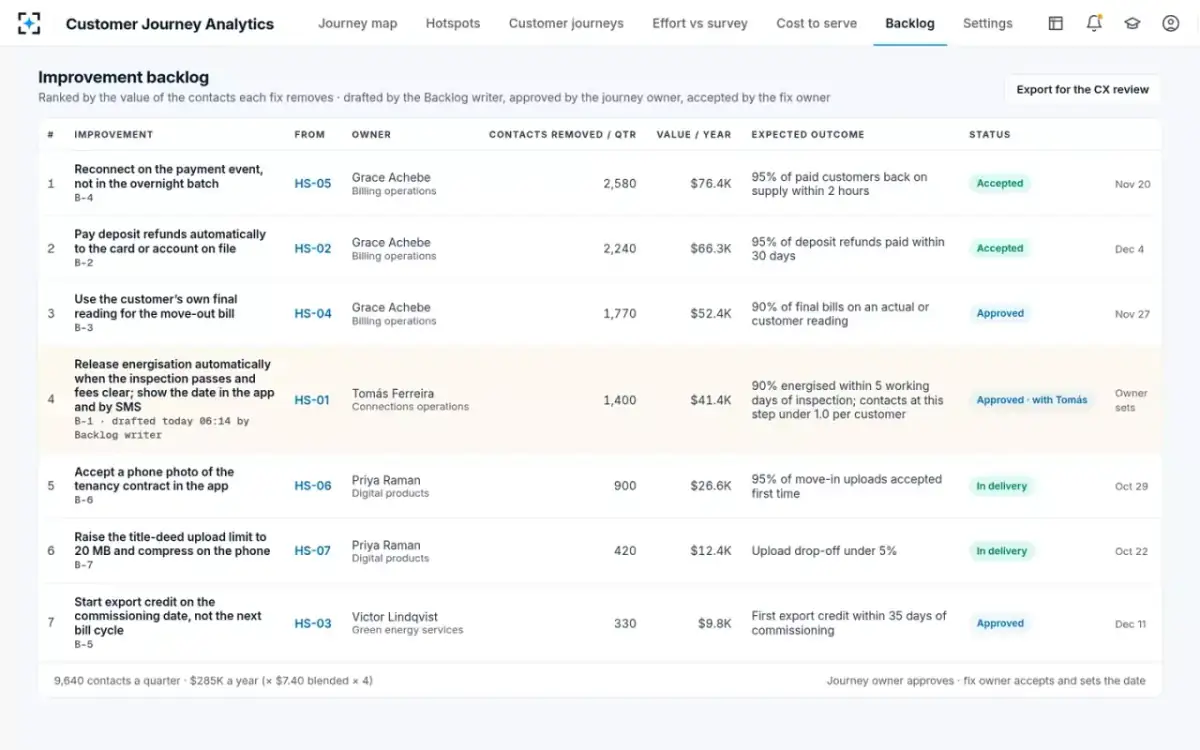The image size is (1200, 750).
Task: Click the Oct 29 date
Action: (1131, 486)
